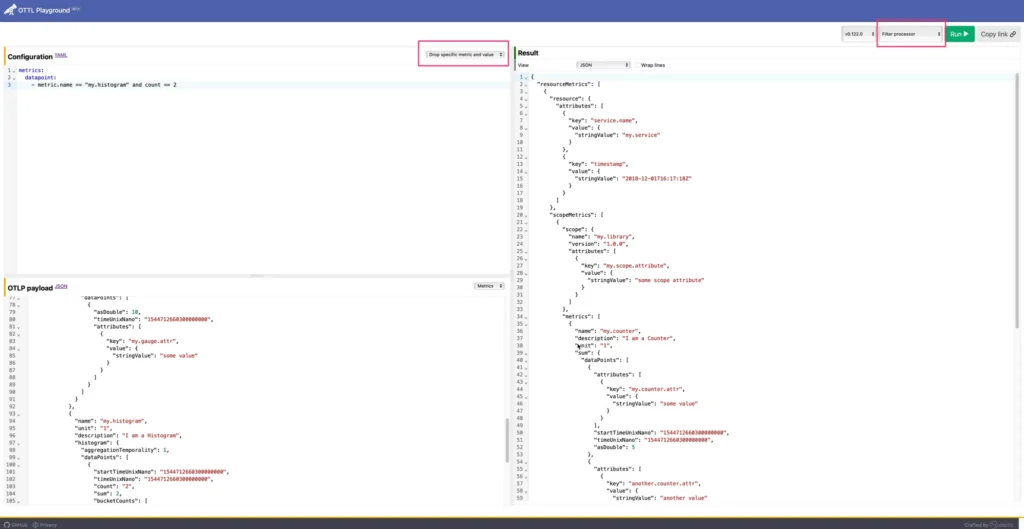Collapse line 22 scope in Result
This screenshot has width=1024, height=529.
click(x=528, y=229)
